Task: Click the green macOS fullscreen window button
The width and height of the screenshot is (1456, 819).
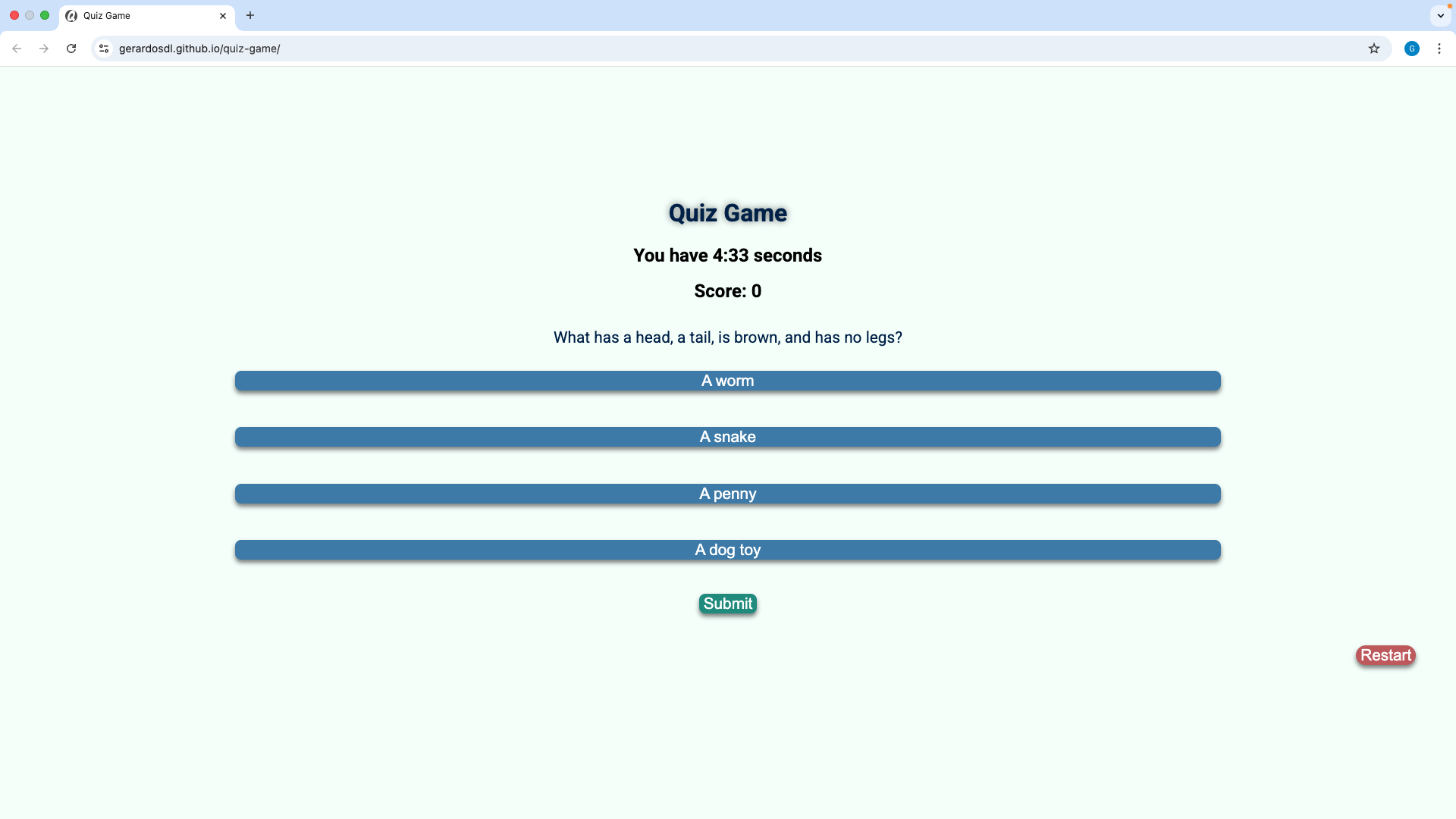Action: (x=45, y=15)
